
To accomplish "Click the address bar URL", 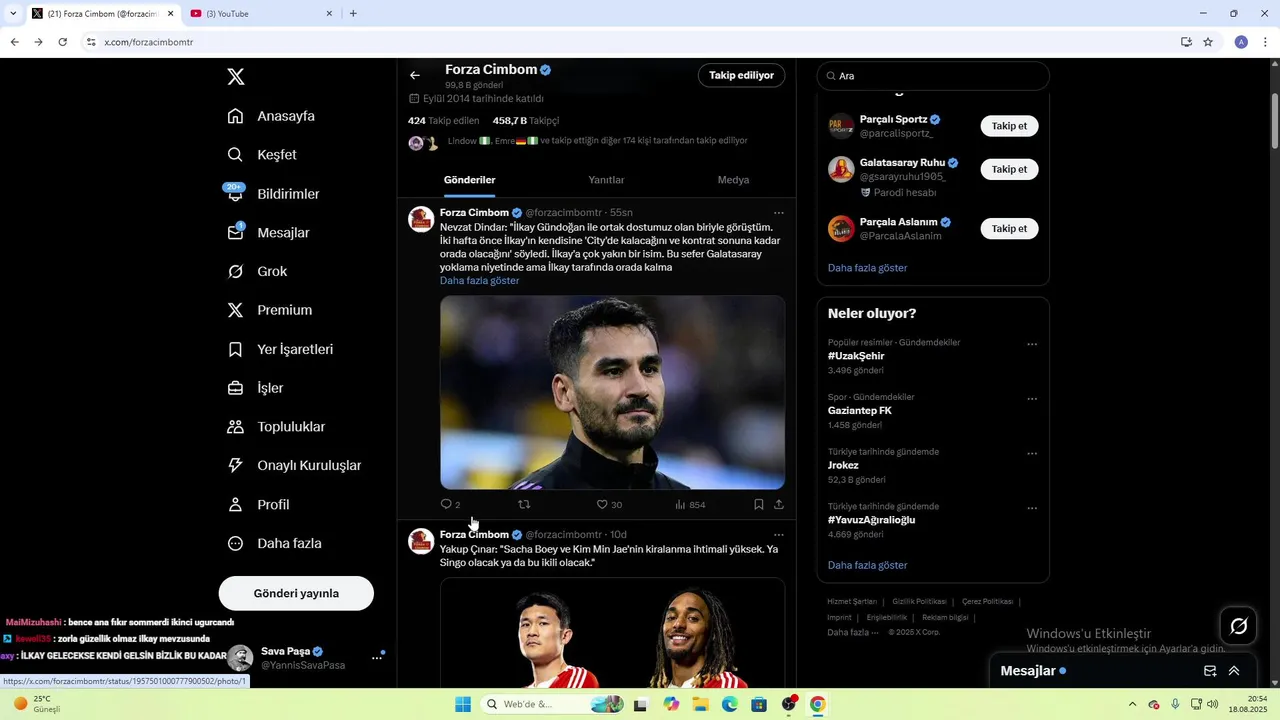I will (x=149, y=42).
